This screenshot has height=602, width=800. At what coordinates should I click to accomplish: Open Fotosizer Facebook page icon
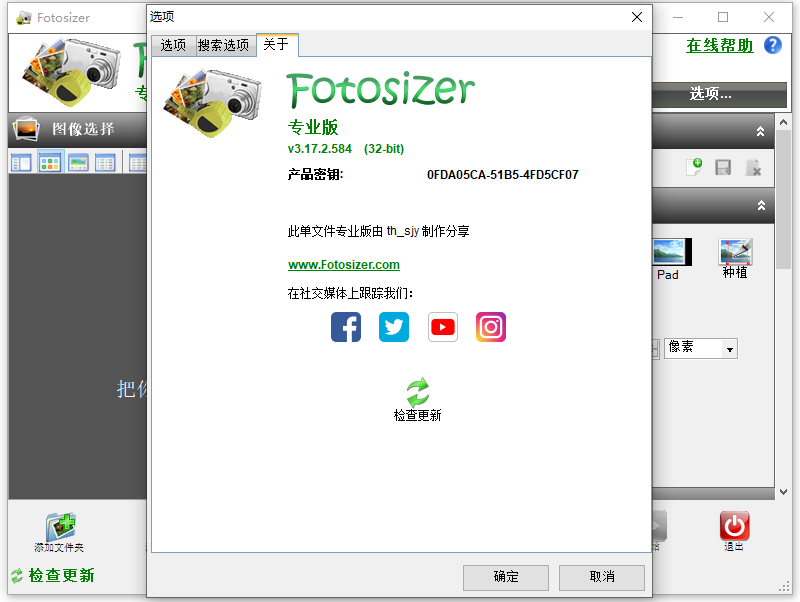346,327
